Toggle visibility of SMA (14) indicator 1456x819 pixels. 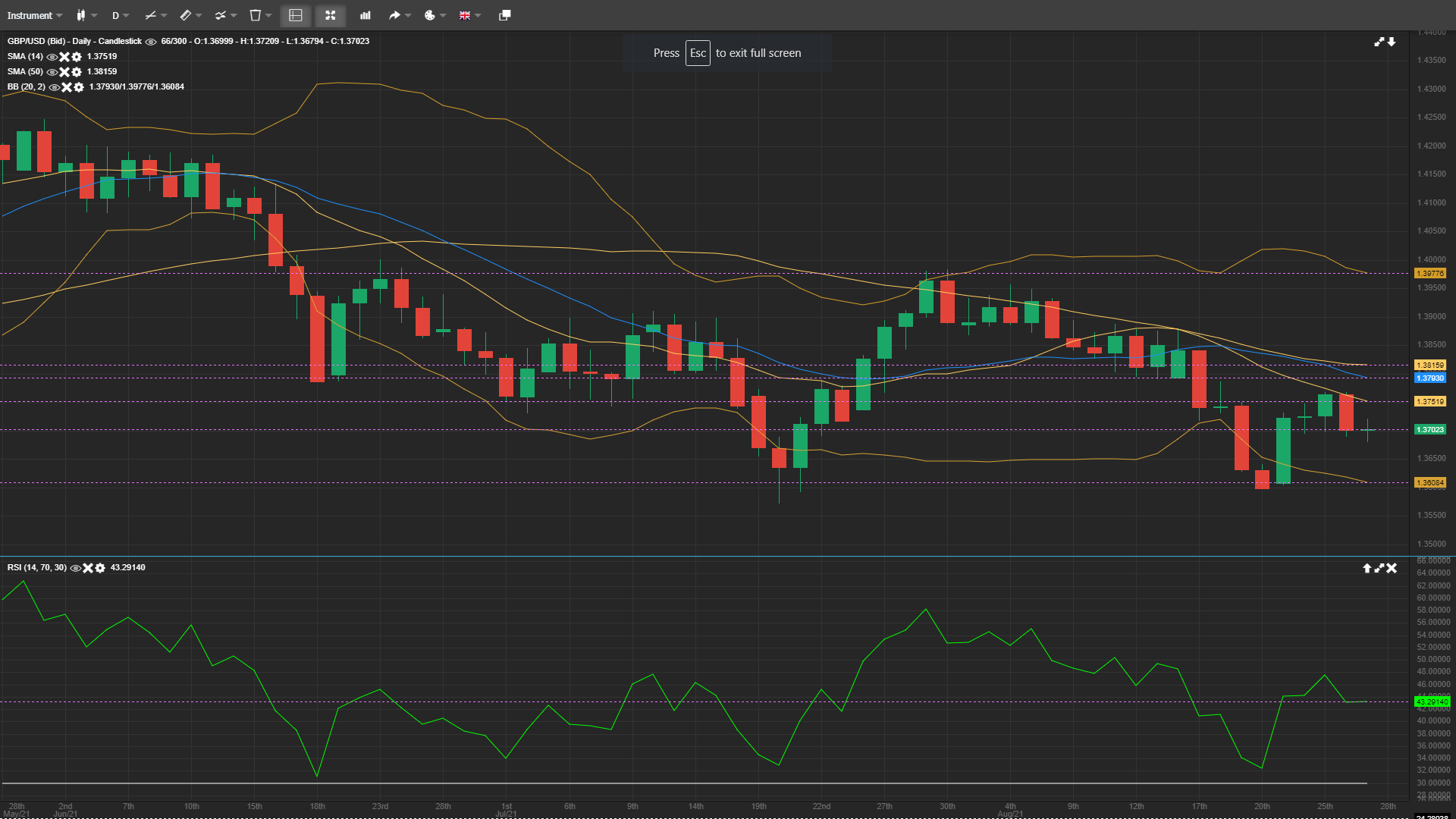pyautogui.click(x=52, y=57)
